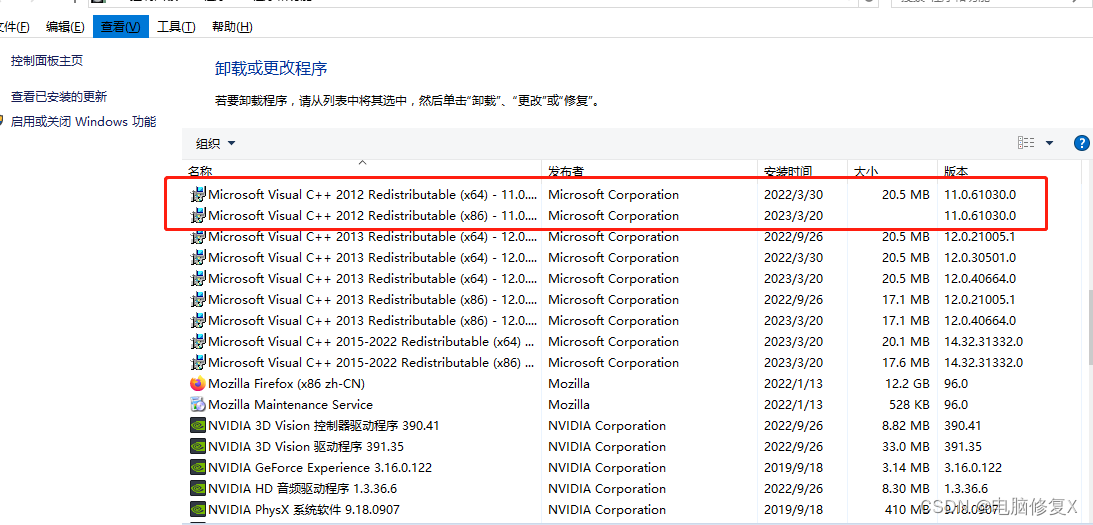Select Visual C++ 2015-2022 Redistributable (x86) name
The width and height of the screenshot is (1093, 525).
(372, 363)
